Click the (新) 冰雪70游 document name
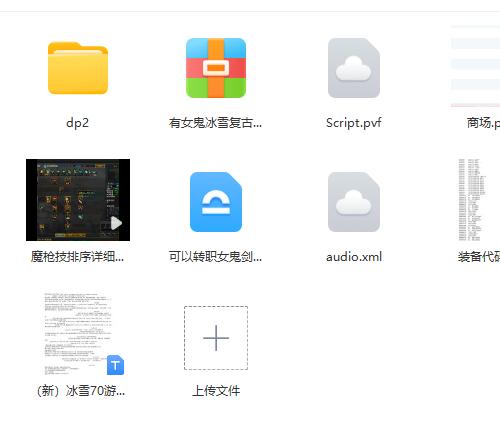The height and width of the screenshot is (439, 500). tap(81, 391)
